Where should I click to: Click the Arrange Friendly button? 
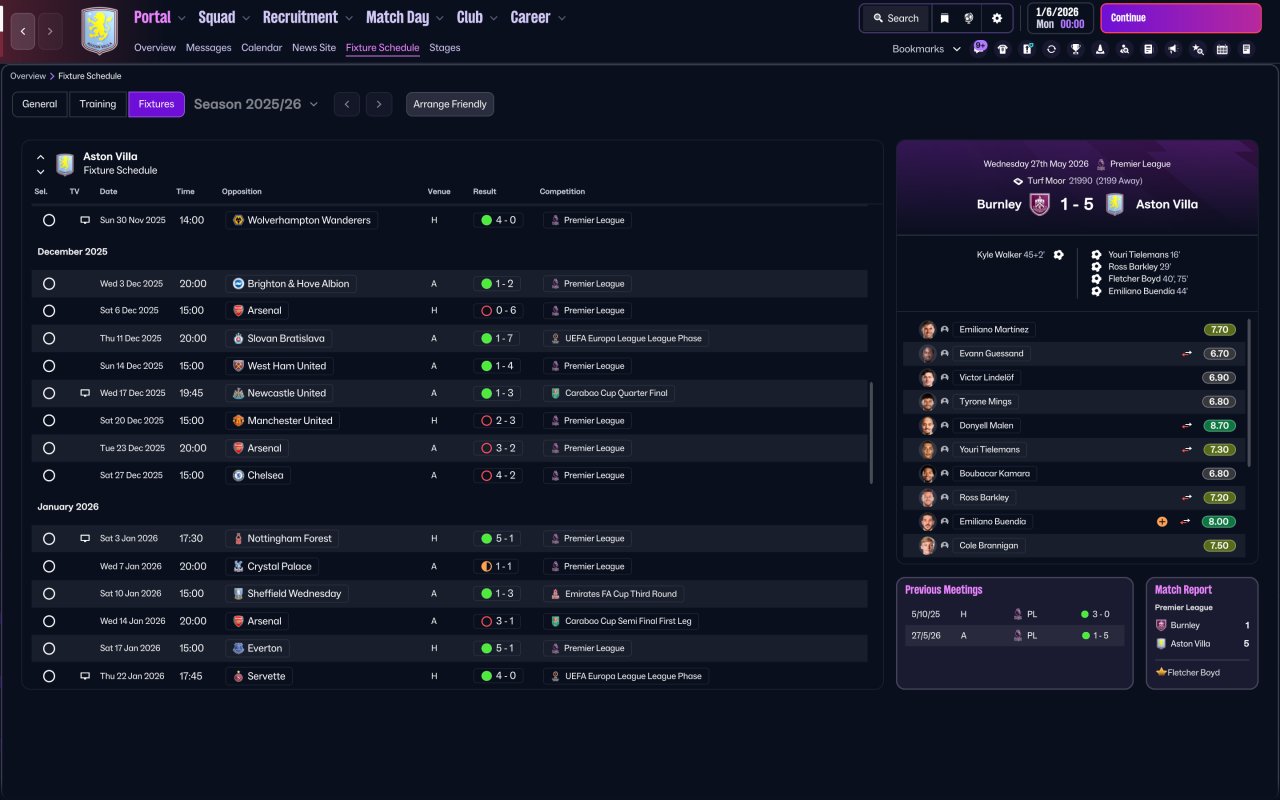click(x=450, y=104)
